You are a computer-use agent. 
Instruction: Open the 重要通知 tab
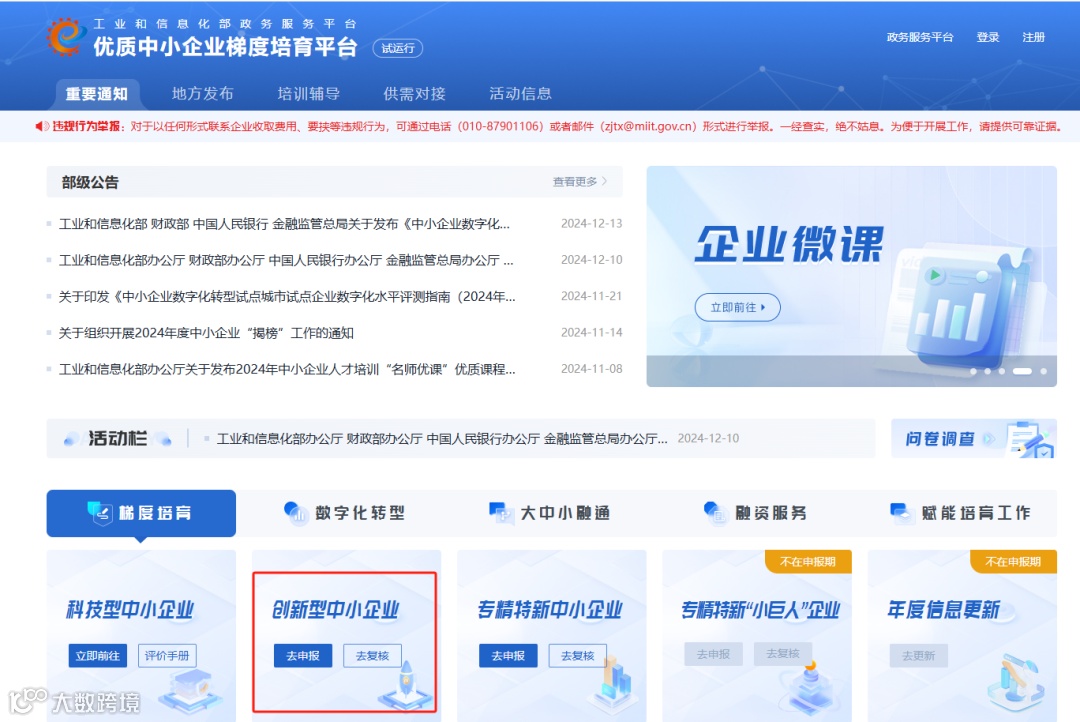[x=96, y=94]
